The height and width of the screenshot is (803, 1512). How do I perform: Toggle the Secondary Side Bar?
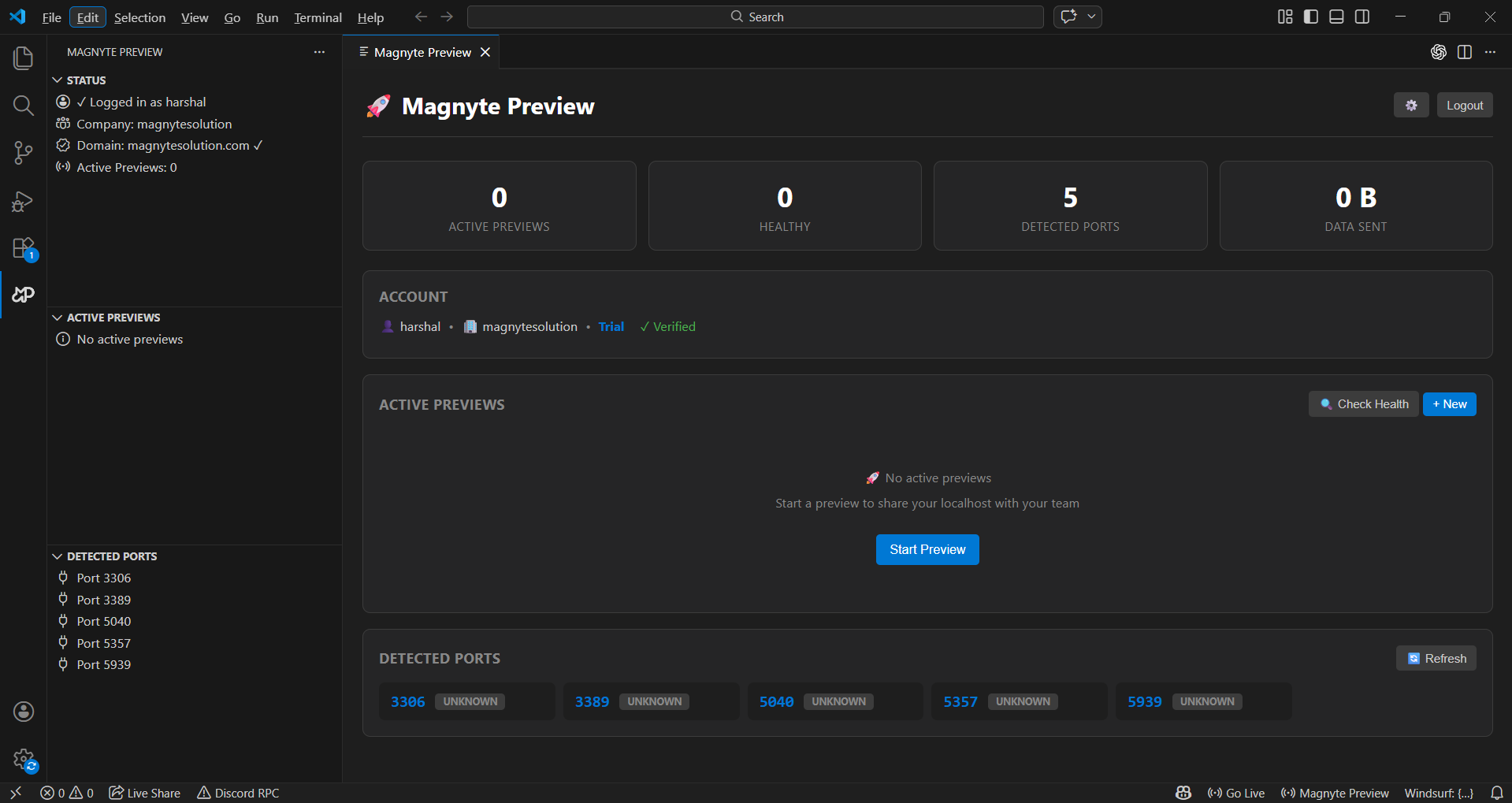click(x=1362, y=17)
